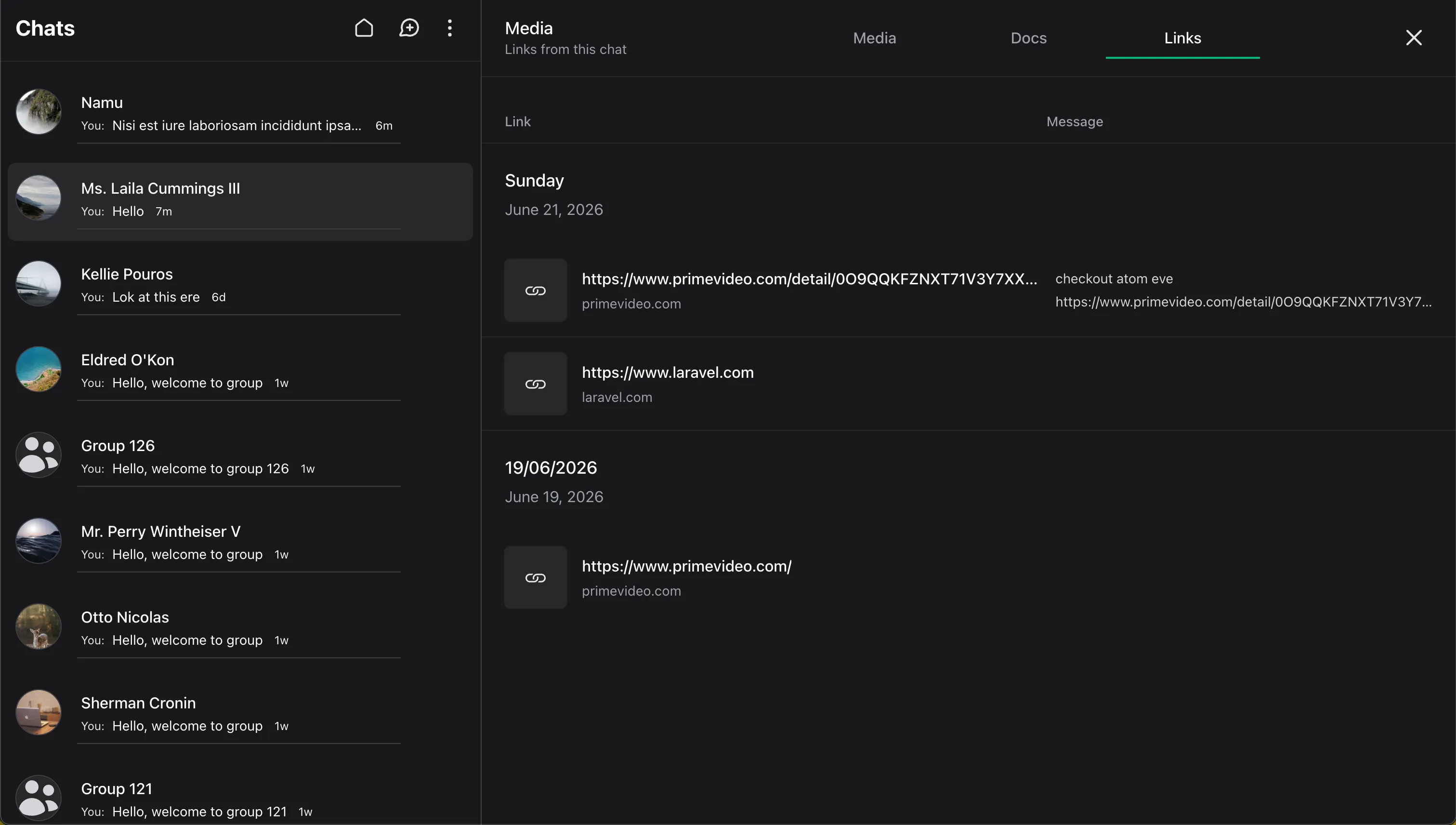
Task: Open the Otto Nicolas chat
Action: (x=240, y=631)
